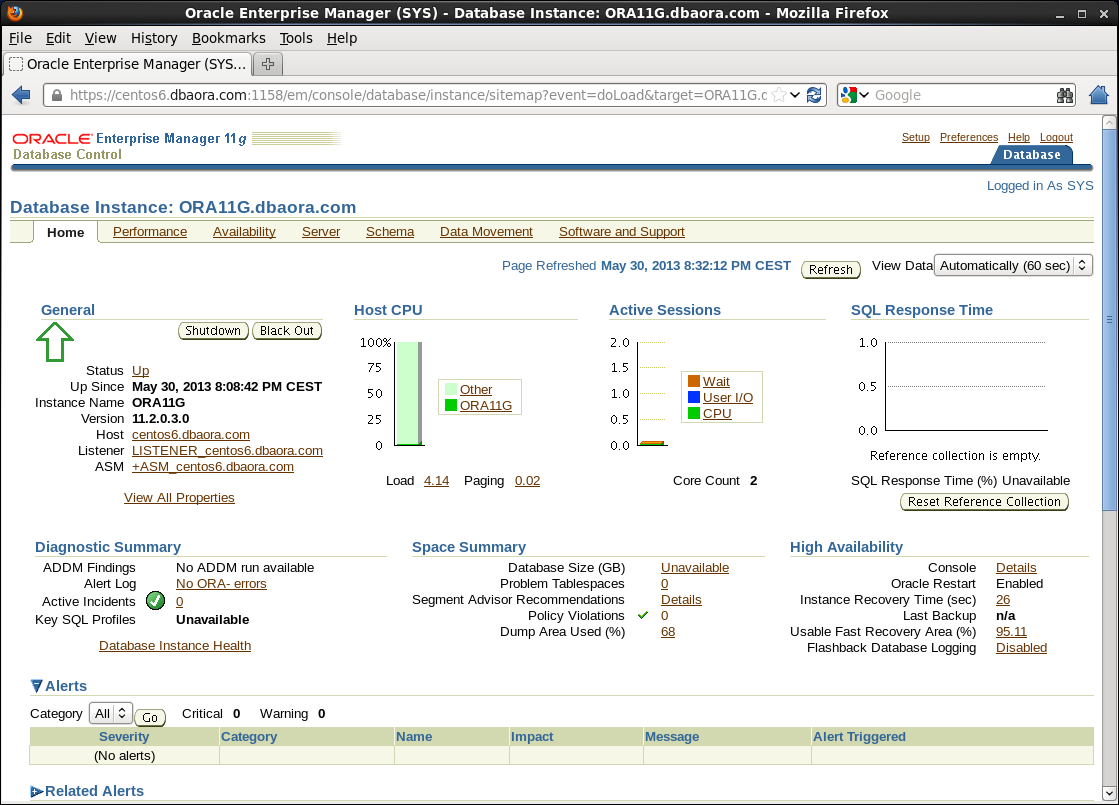This screenshot has width=1119, height=805.
Task: Click the Logout link
Action: 1056,137
